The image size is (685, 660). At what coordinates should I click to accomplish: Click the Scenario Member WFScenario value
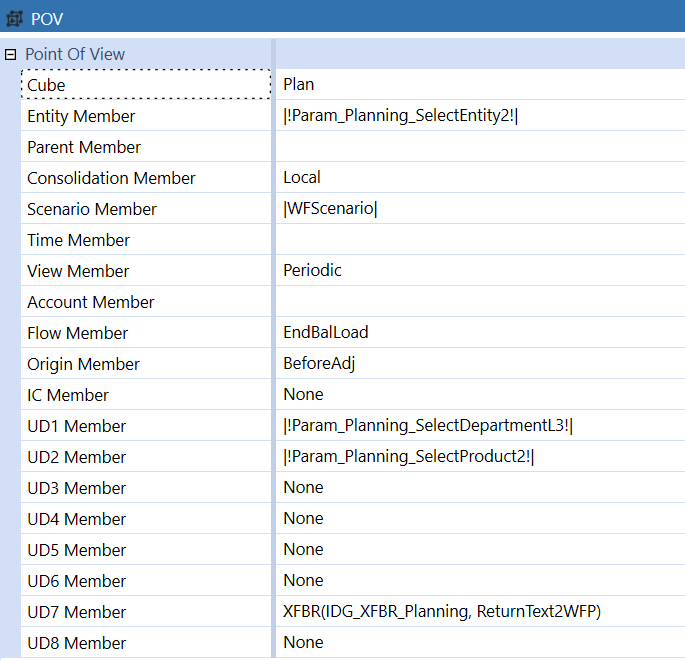coord(478,209)
